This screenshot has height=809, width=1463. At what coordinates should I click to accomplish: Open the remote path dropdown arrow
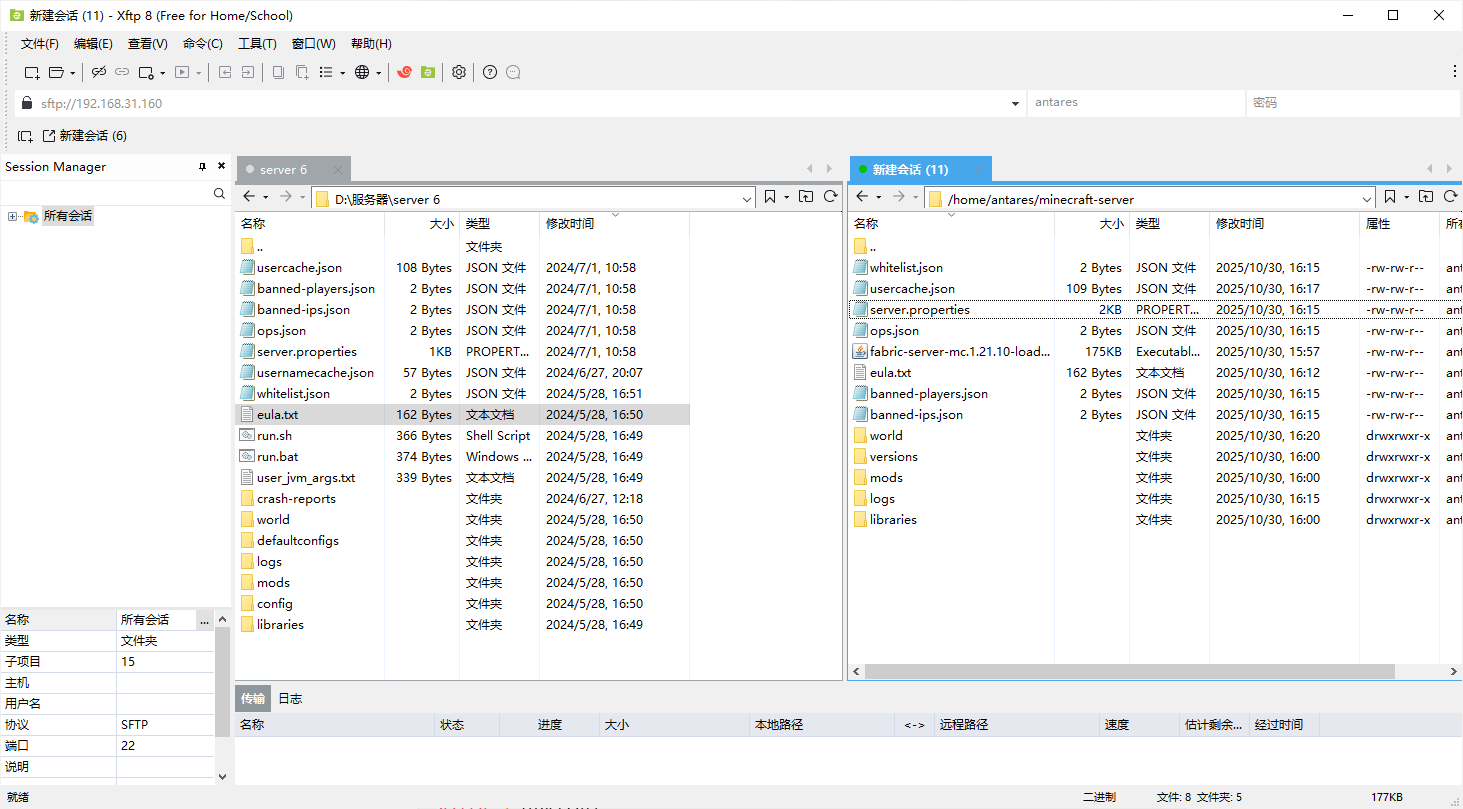[x=1368, y=197]
